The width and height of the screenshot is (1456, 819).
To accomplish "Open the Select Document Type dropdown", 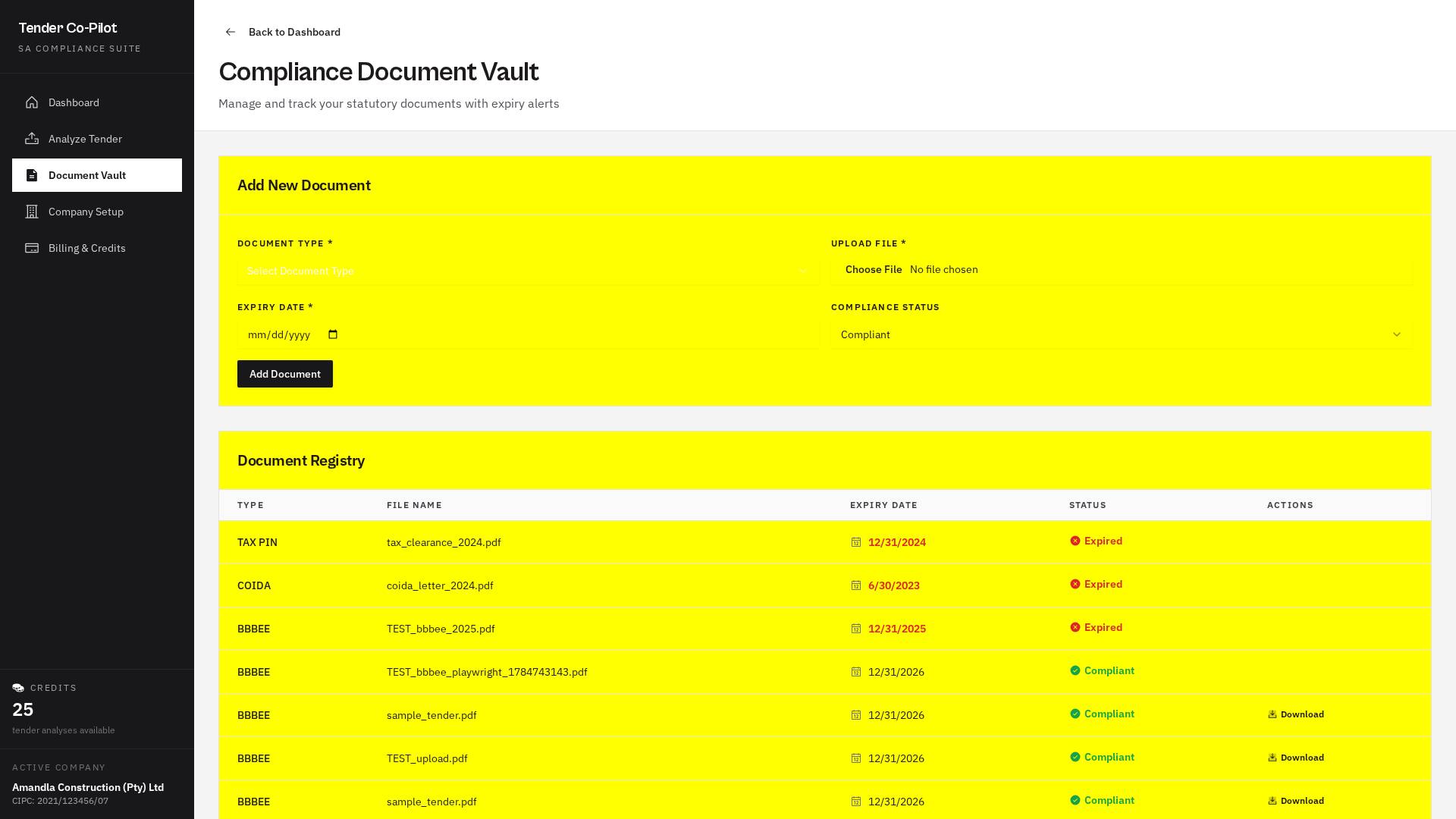I will click(528, 271).
